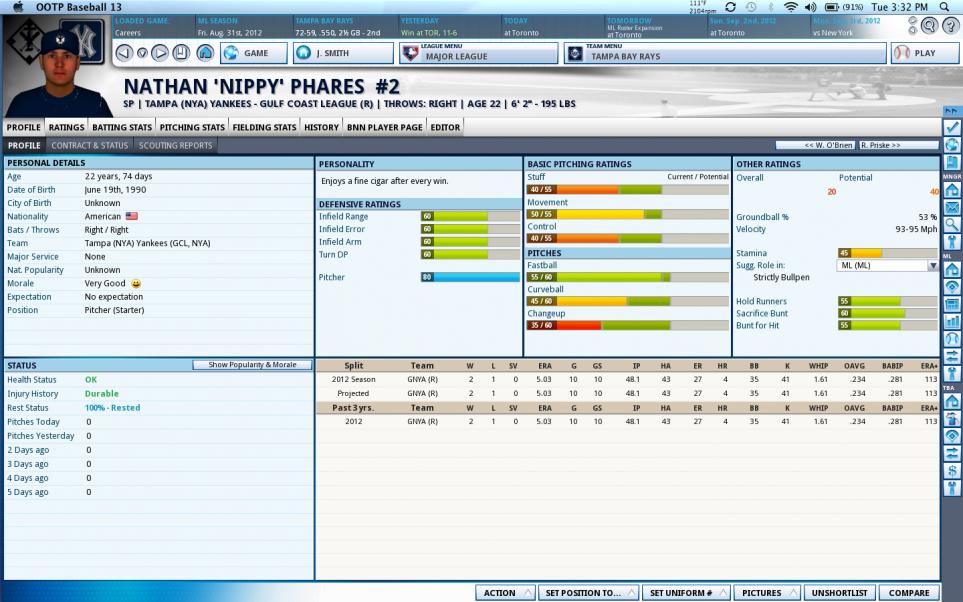Open the TAMPA BAY RAYS team menu
This screenshot has height=602, width=963.
[725, 53]
